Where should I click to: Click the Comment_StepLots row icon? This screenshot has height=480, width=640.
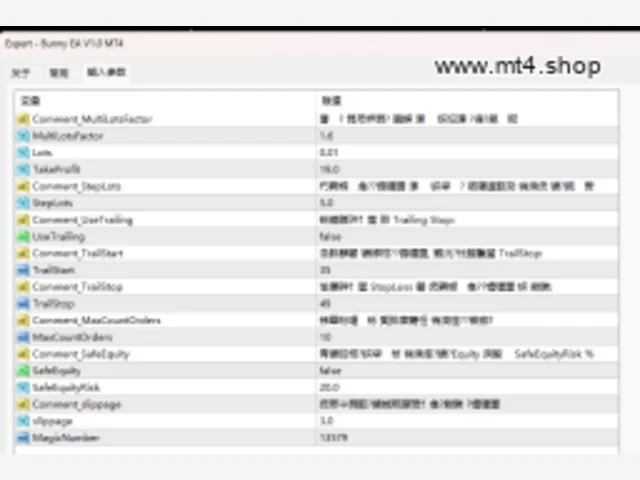point(23,186)
